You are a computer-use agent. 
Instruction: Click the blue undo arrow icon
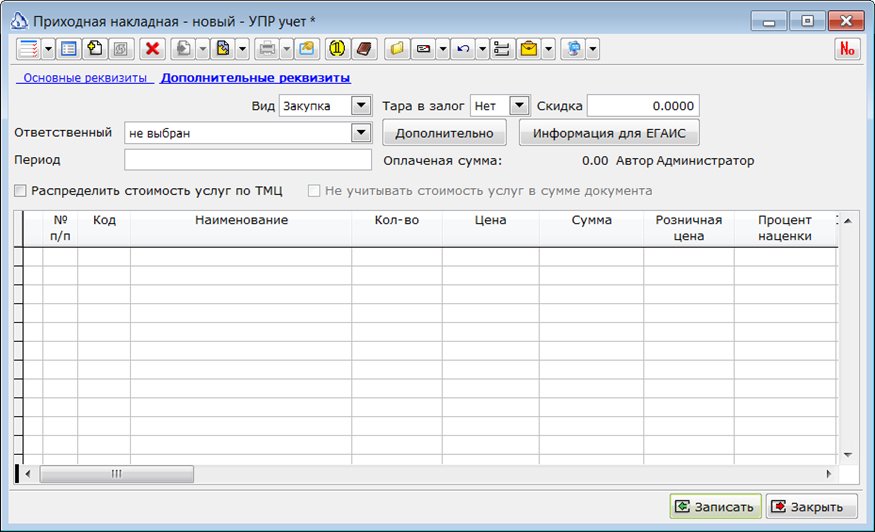click(x=463, y=49)
